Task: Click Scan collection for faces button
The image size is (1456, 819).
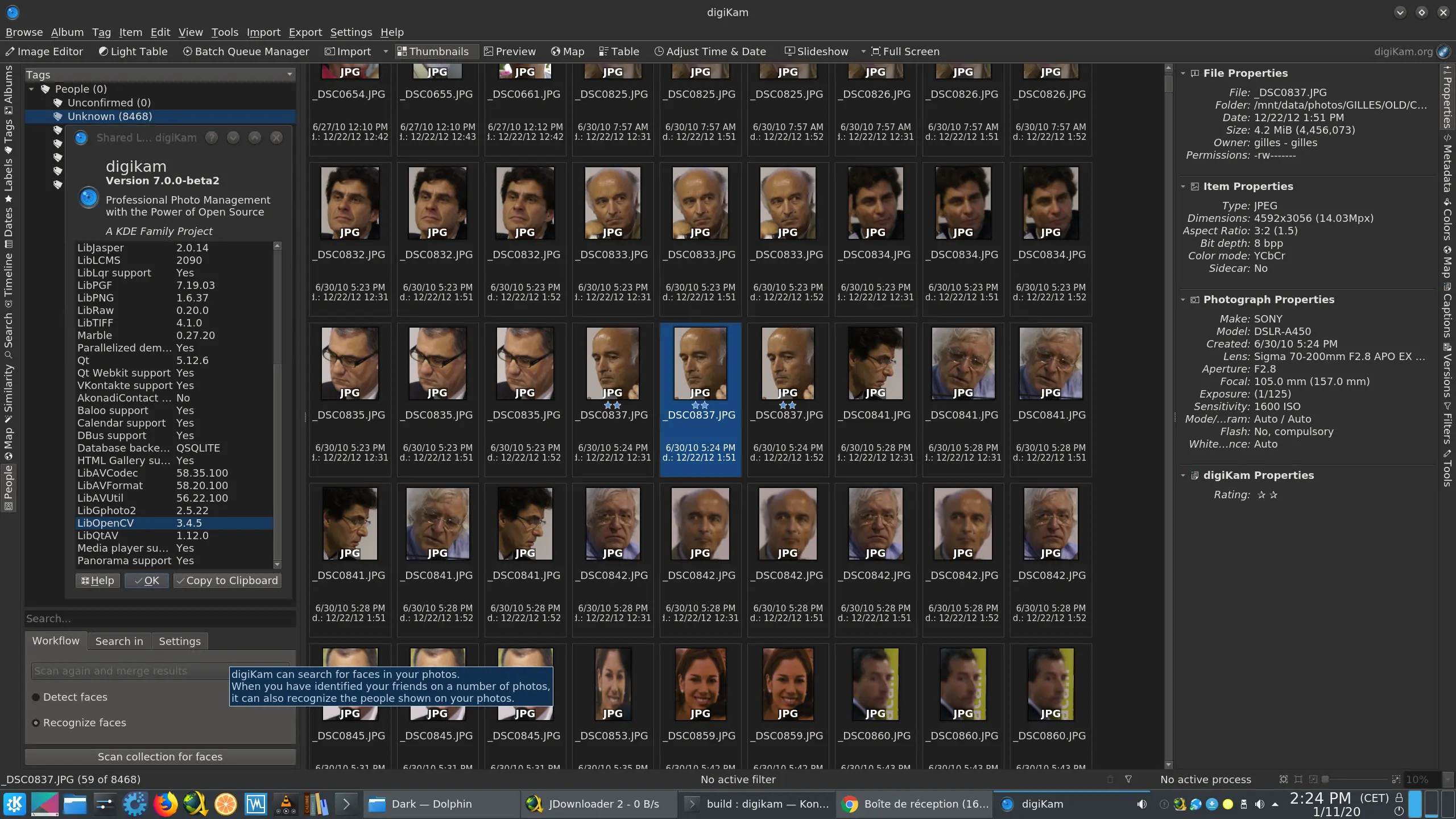Action: point(160,756)
